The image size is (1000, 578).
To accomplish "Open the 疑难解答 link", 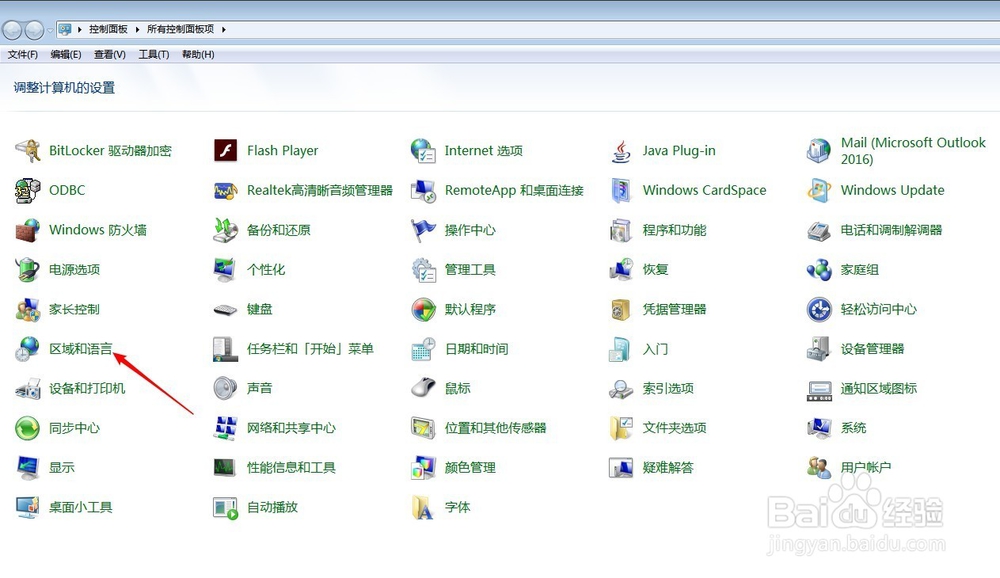I will [x=668, y=467].
